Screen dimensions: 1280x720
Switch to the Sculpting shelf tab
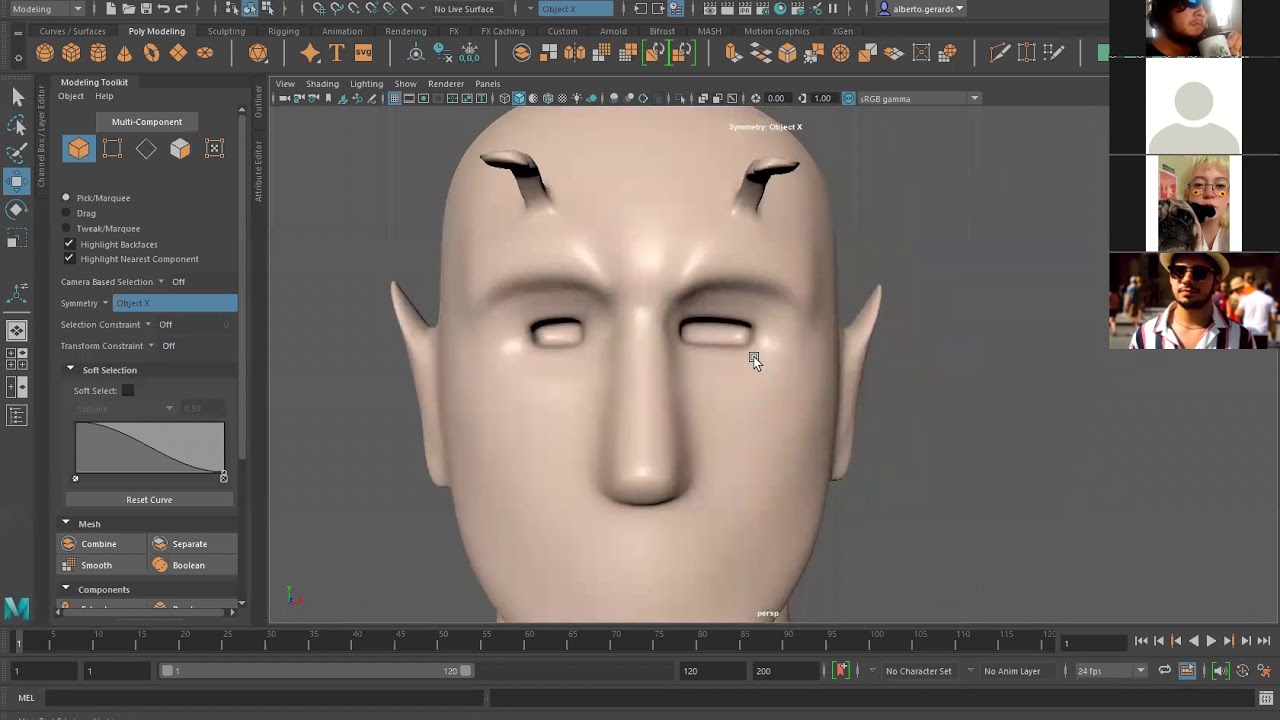click(x=226, y=31)
